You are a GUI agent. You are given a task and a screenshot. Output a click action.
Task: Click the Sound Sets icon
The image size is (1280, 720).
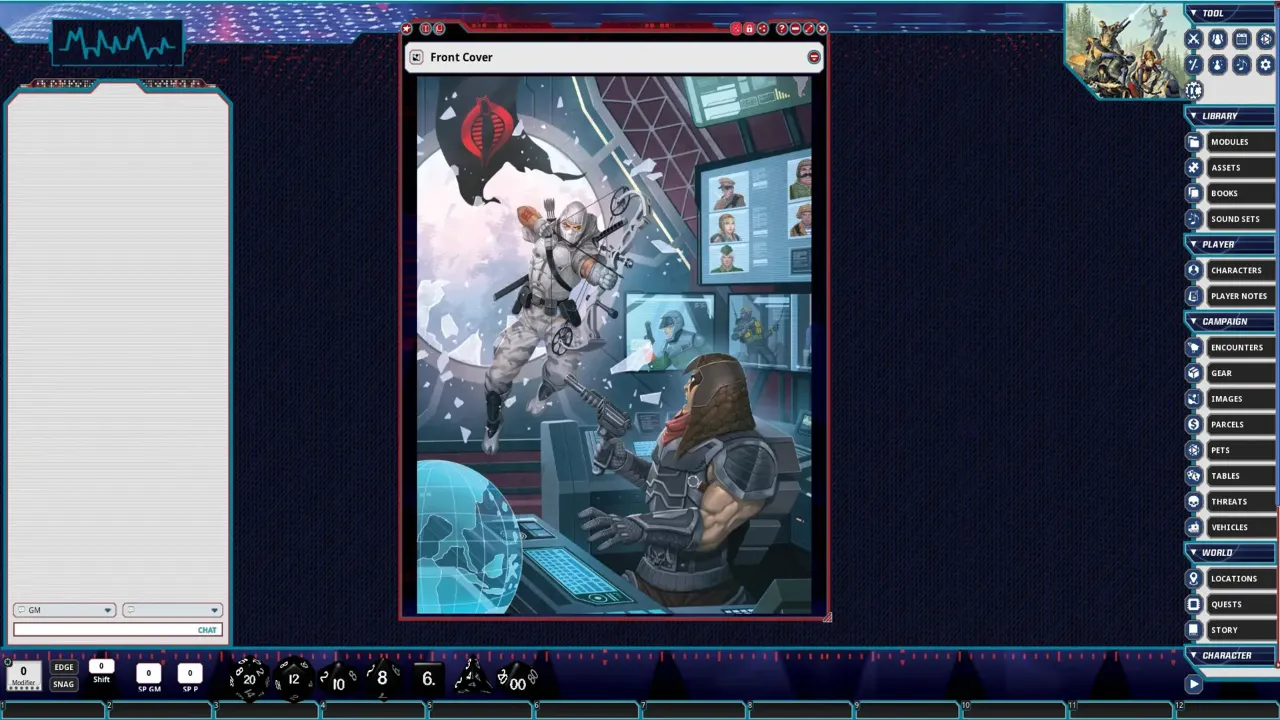1193,219
